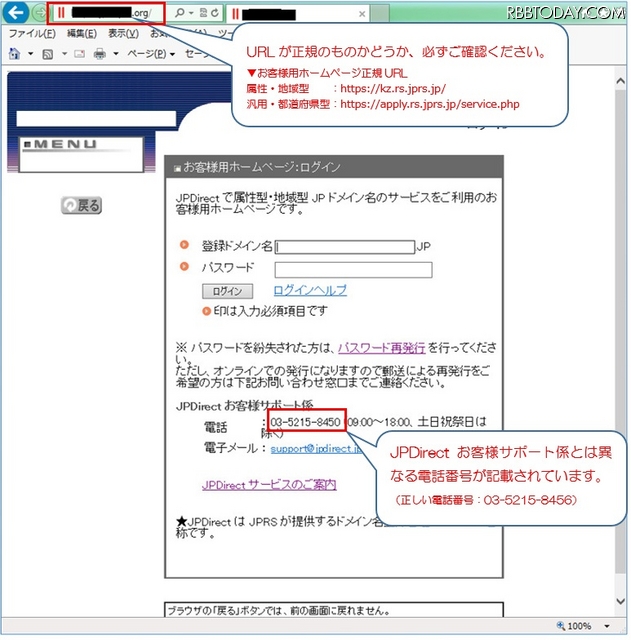The image size is (631, 640).
Task: Expand the Home button dropdown arrow
Action: click(x=30, y=53)
